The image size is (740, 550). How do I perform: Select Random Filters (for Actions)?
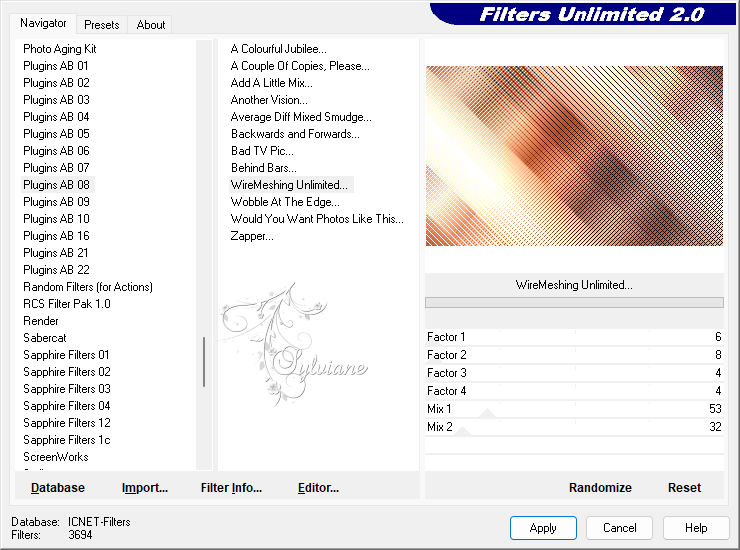click(88, 287)
